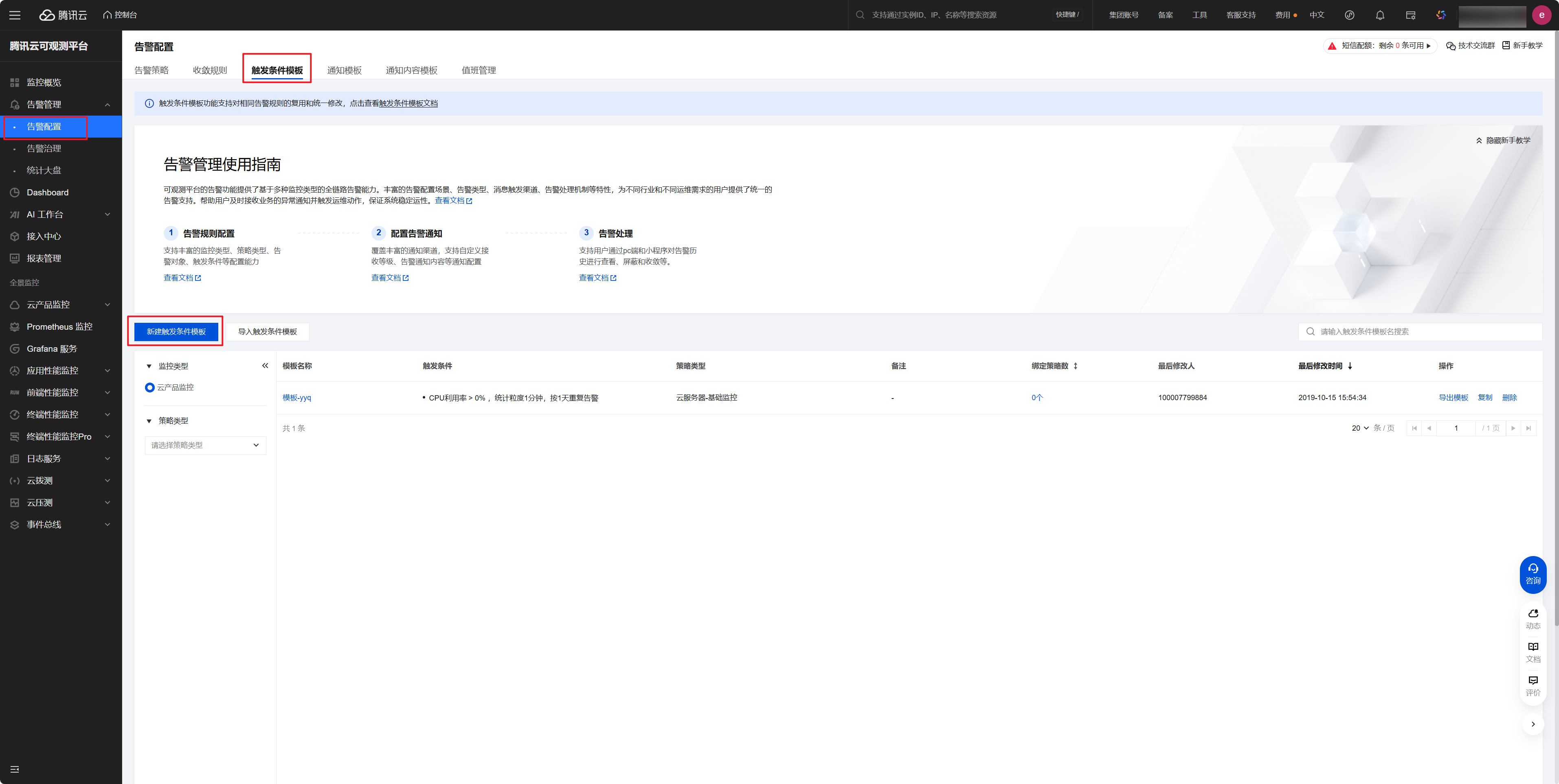The image size is (1559, 784).
Task: Expand 日志服务 in the sidebar
Action: pos(61,458)
